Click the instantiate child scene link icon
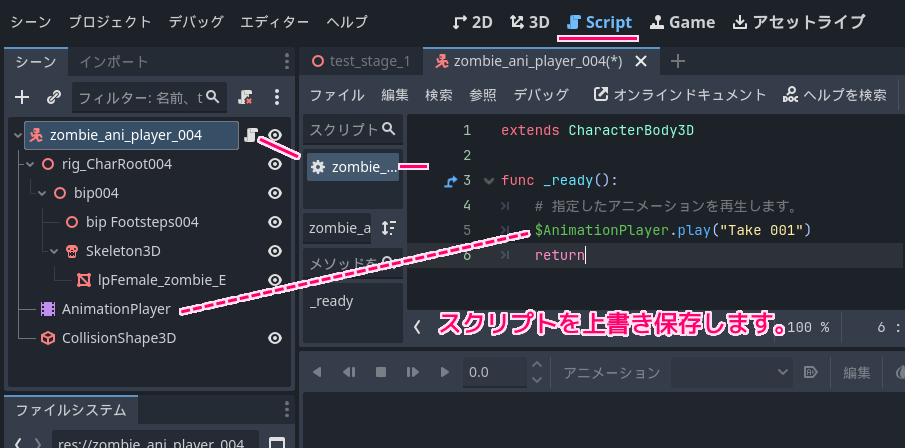The height and width of the screenshot is (448, 905). [54, 97]
